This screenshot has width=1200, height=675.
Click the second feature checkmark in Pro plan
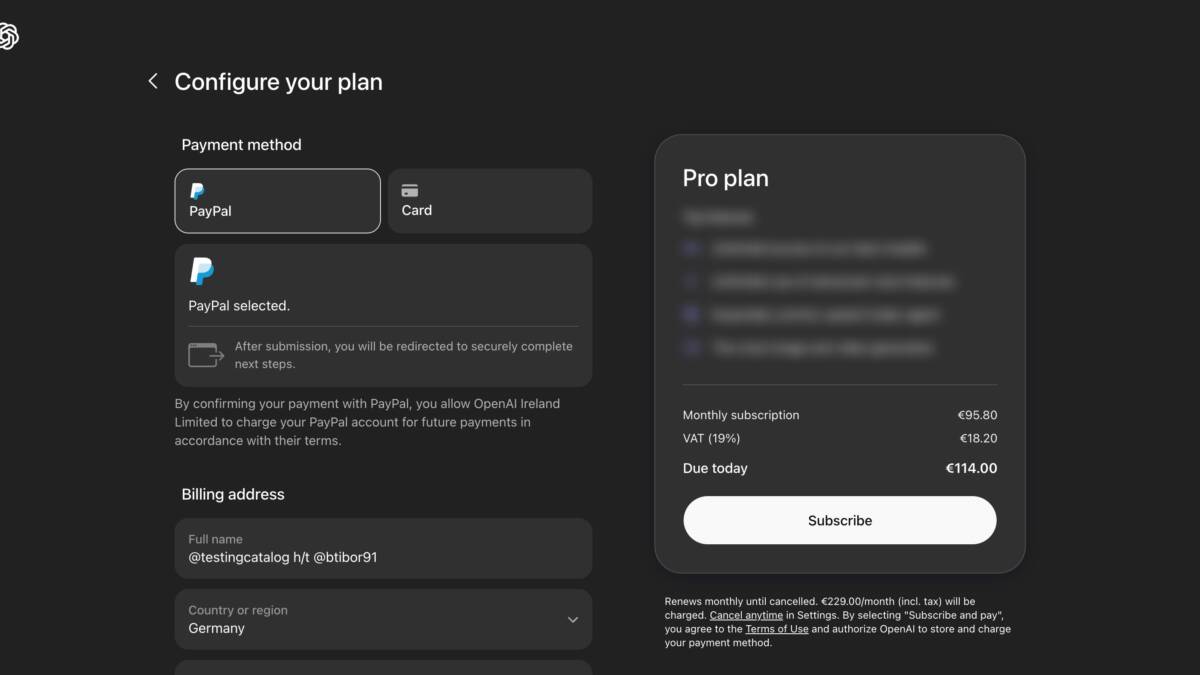click(691, 281)
